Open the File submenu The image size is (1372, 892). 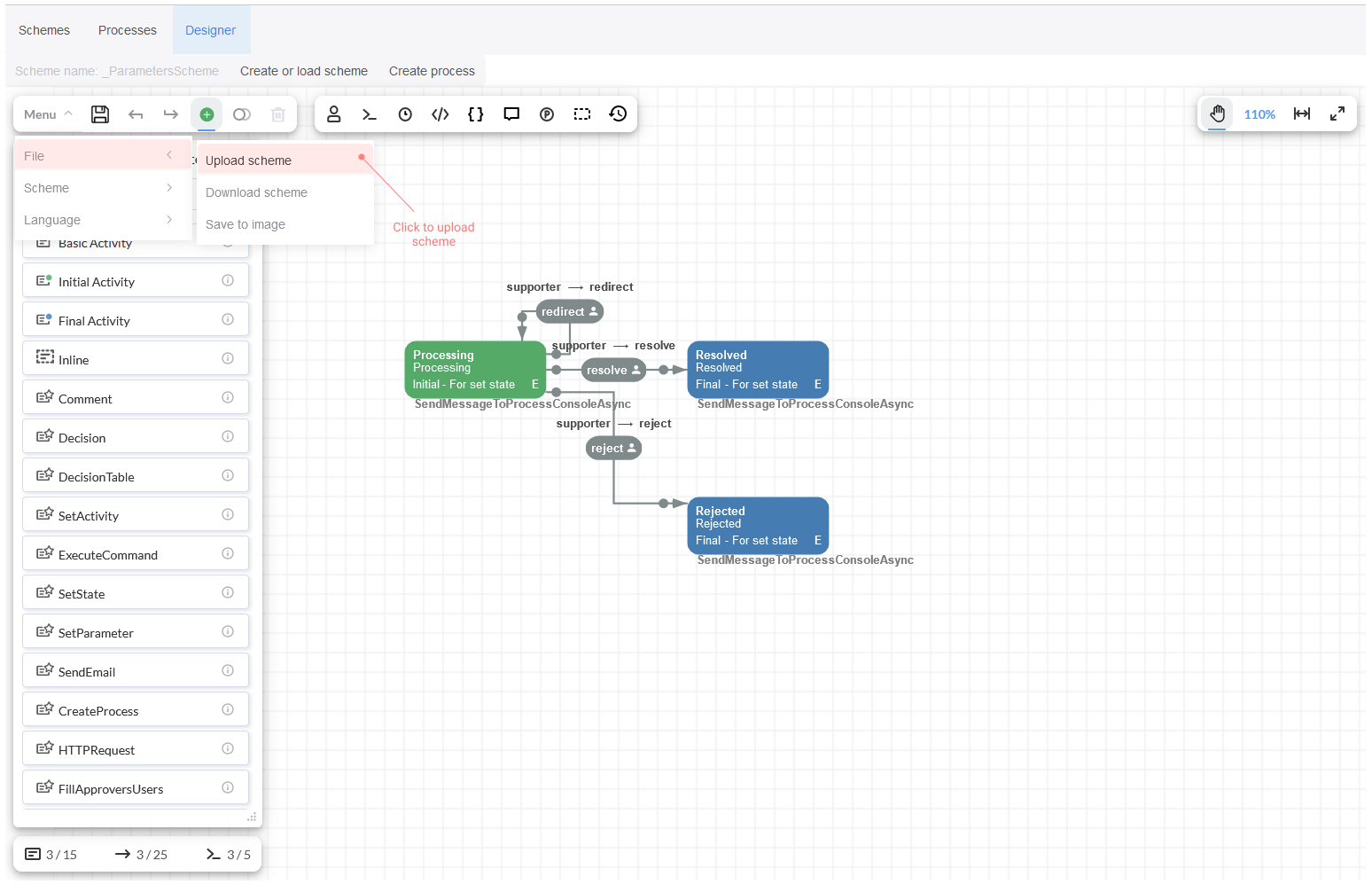[103, 156]
